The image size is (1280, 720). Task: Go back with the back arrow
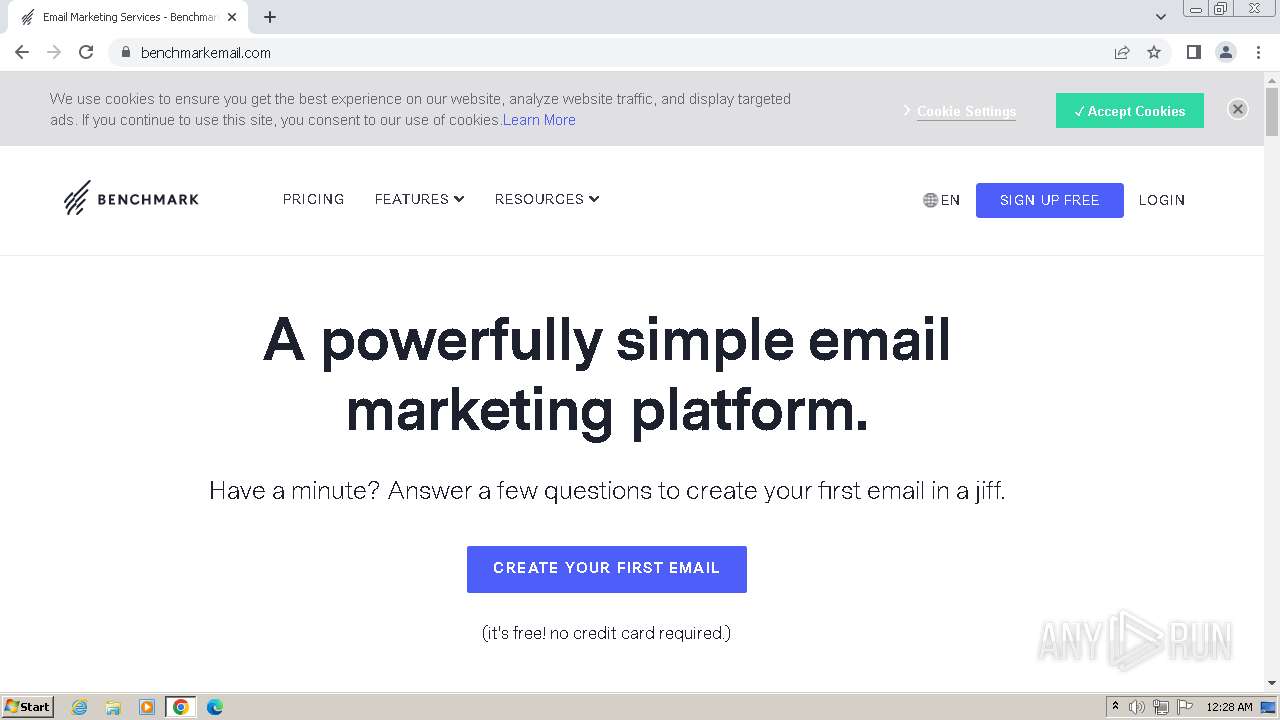[22, 52]
